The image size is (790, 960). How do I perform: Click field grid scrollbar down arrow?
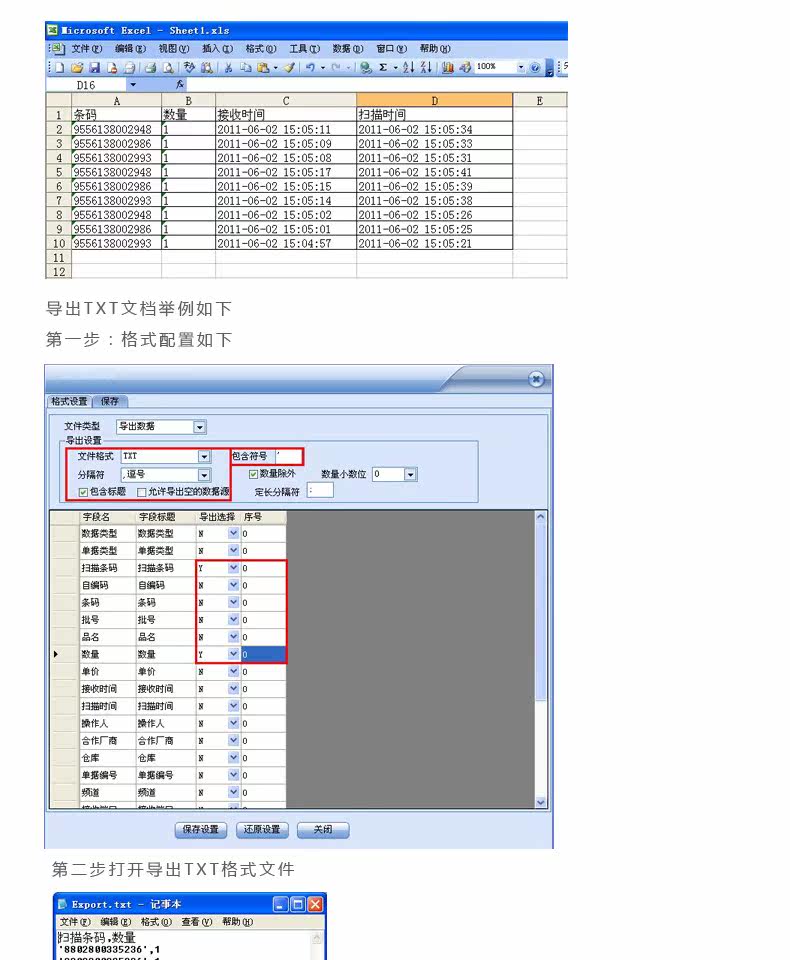(540, 802)
